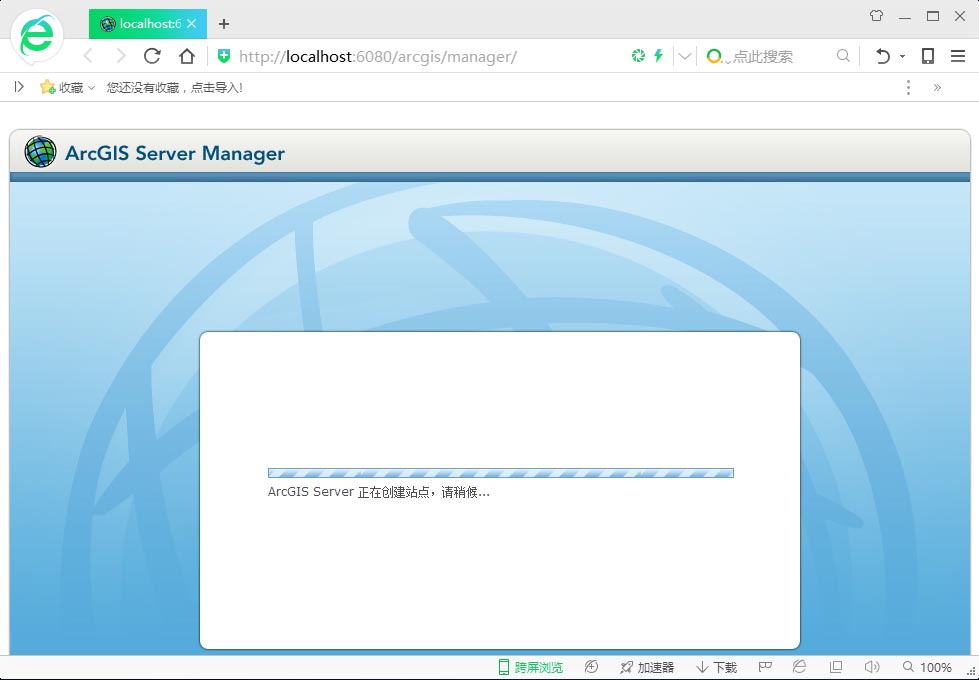
Task: Click the search magnifier icon
Action: (843, 56)
